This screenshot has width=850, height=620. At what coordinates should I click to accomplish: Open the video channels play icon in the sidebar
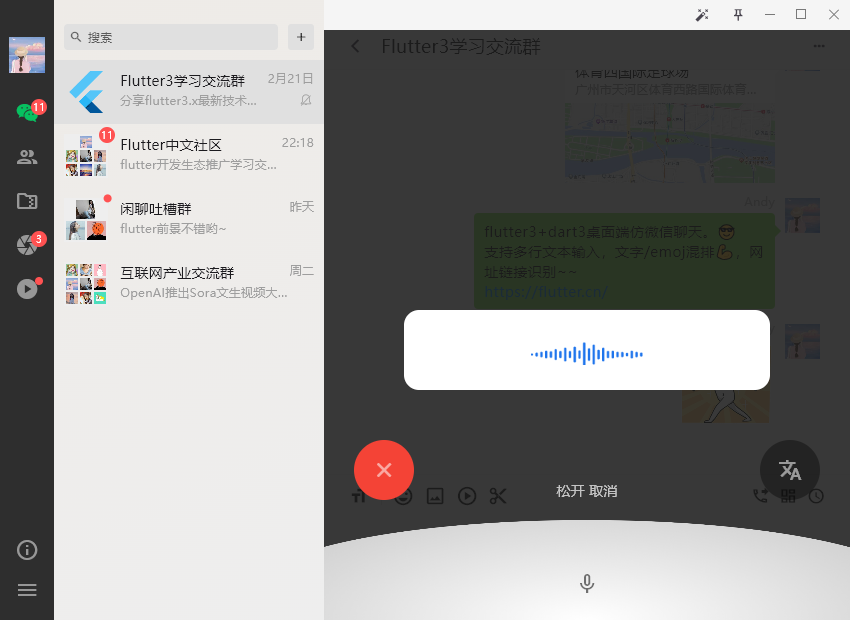(x=27, y=289)
